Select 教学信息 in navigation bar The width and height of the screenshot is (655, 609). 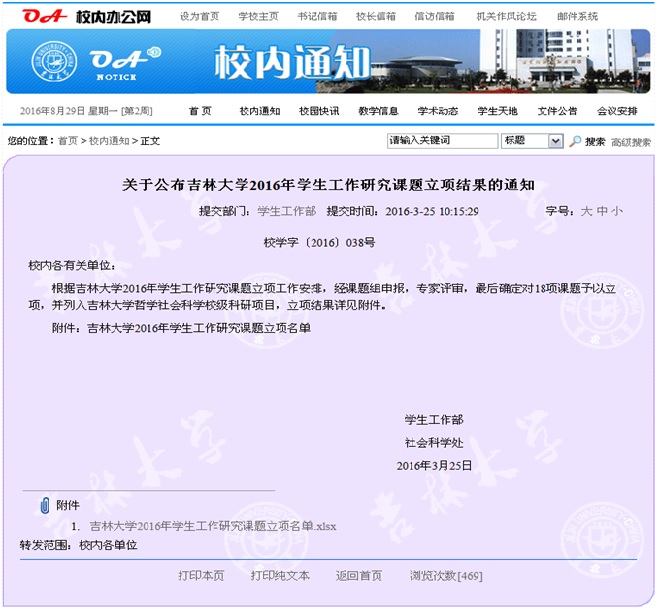[378, 111]
